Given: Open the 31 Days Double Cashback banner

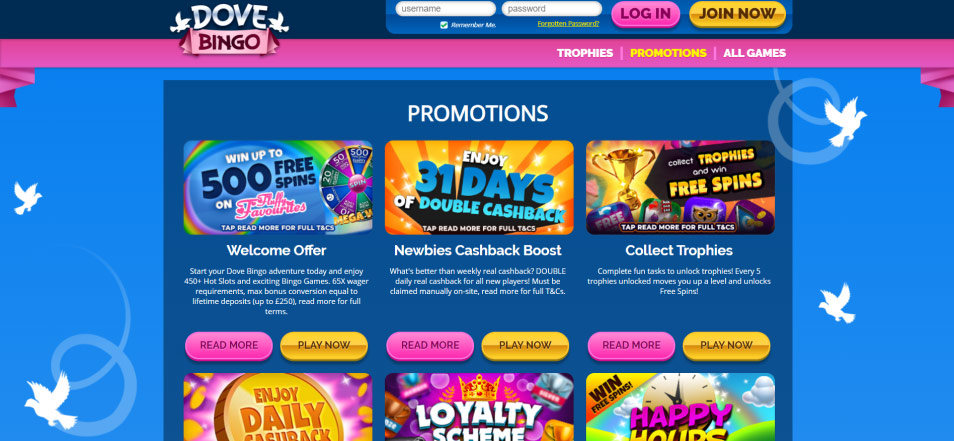Looking at the screenshot, I should coord(479,187).
